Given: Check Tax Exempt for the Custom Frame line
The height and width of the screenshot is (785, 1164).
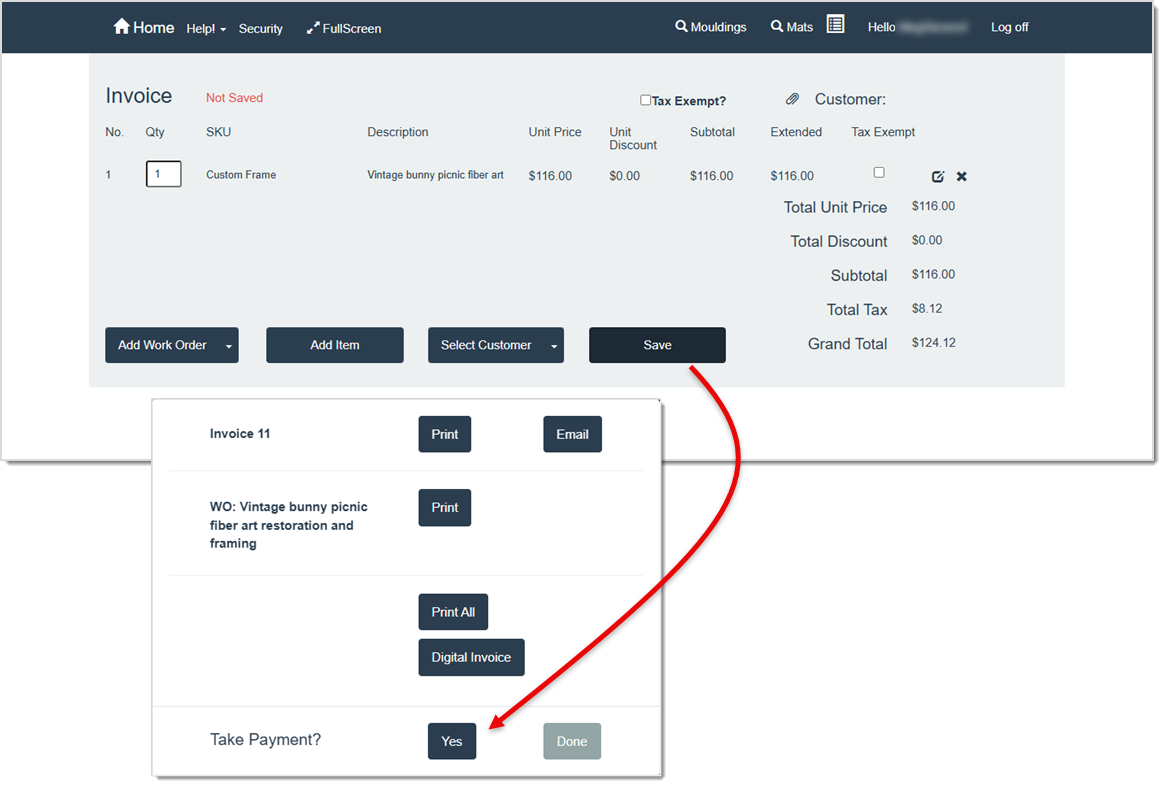Looking at the screenshot, I should click(879, 171).
